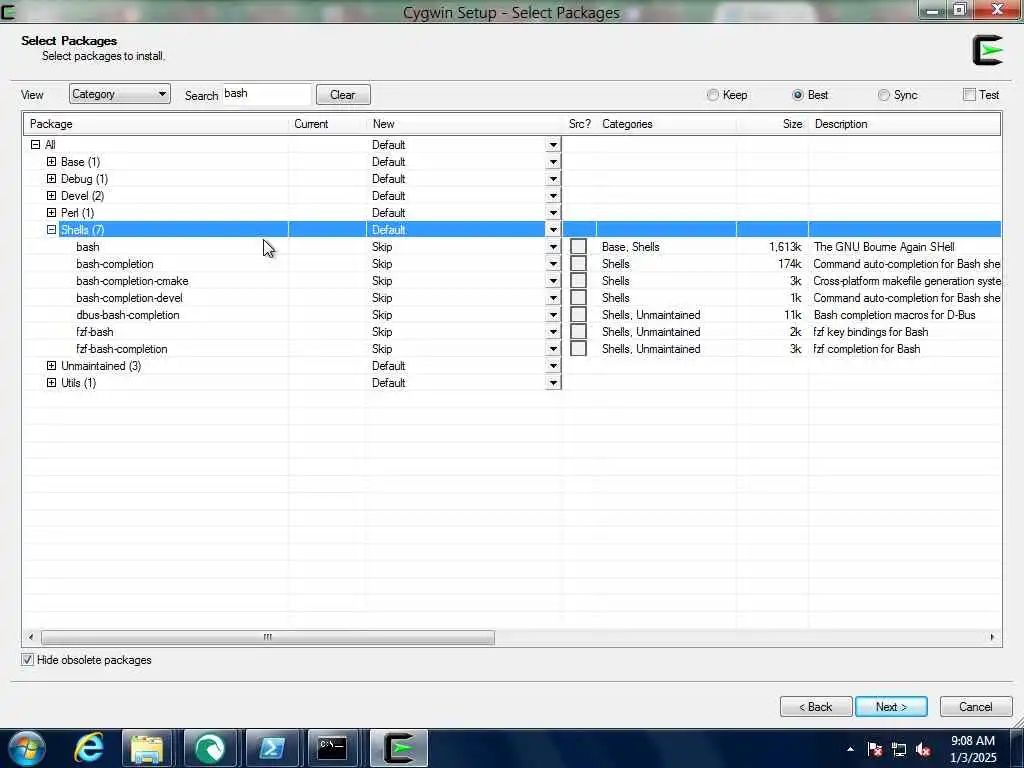Open the Windows Start menu
Screen dimensions: 1024x768
point(27,748)
